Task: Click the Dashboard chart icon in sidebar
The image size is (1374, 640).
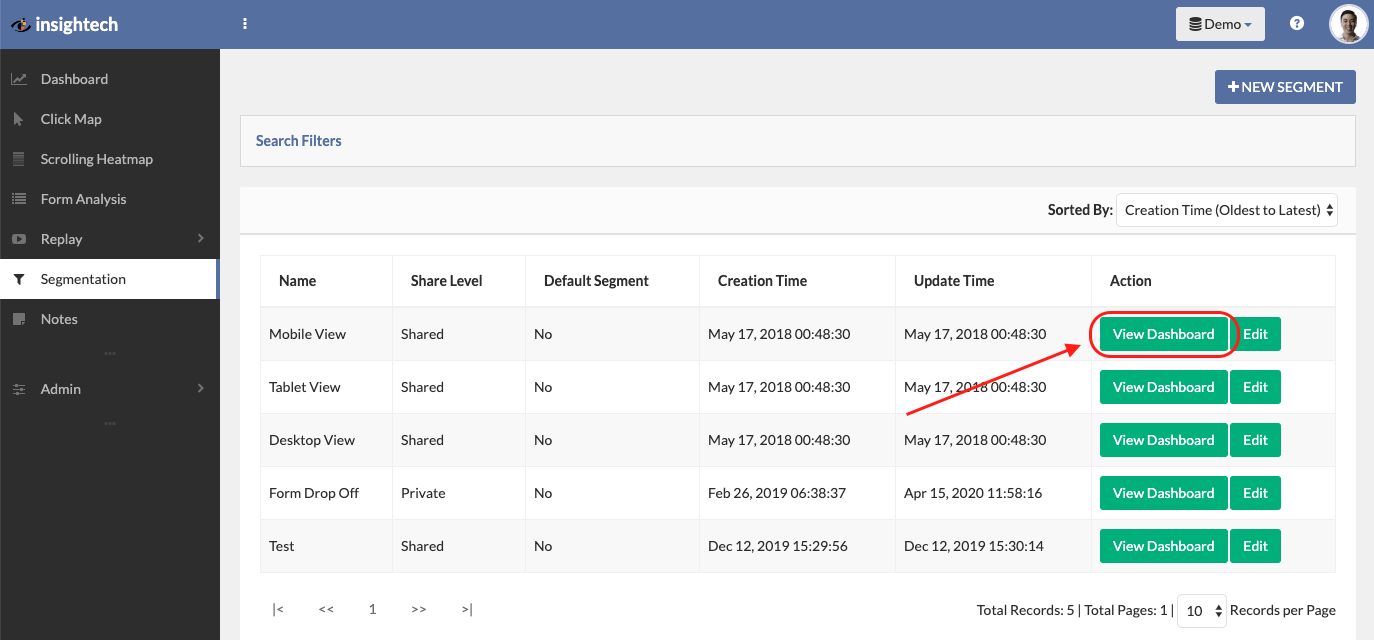Action: (x=19, y=79)
